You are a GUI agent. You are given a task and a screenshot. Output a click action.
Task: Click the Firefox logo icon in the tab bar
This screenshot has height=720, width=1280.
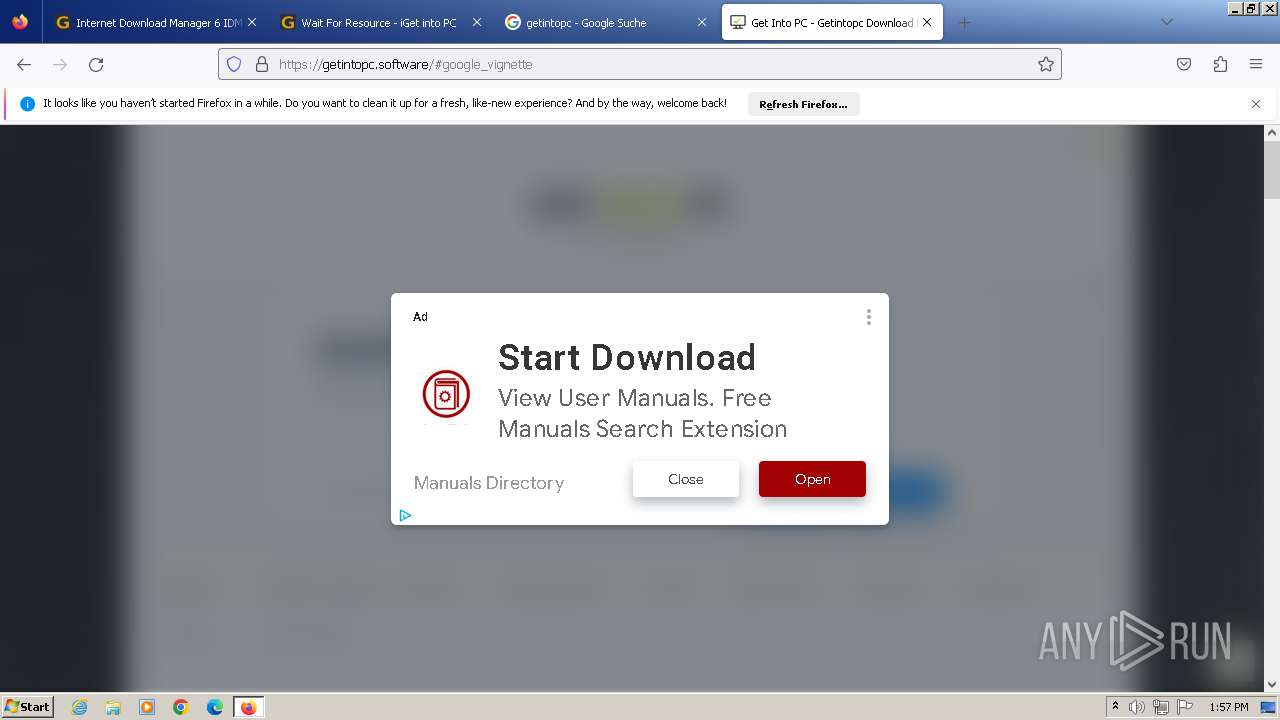click(x=20, y=22)
